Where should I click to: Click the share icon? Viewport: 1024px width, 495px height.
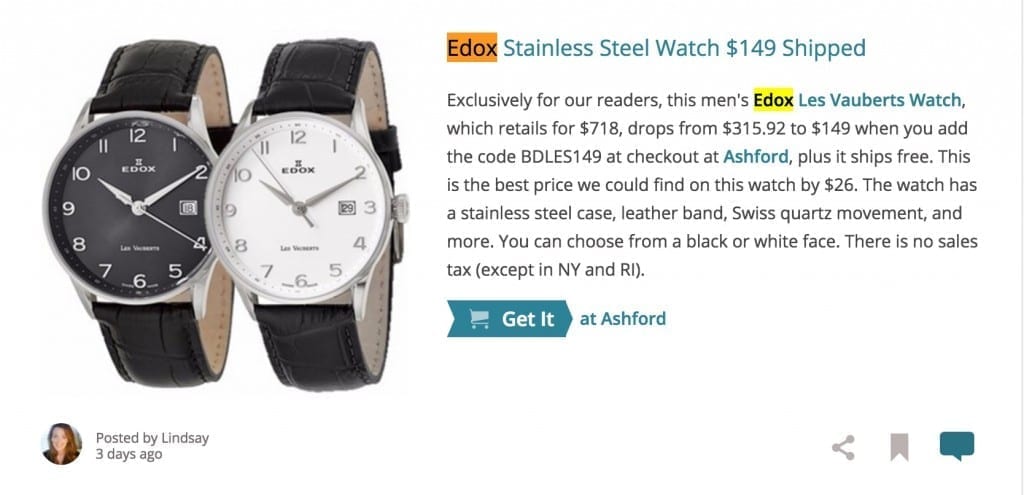pyautogui.click(x=843, y=448)
